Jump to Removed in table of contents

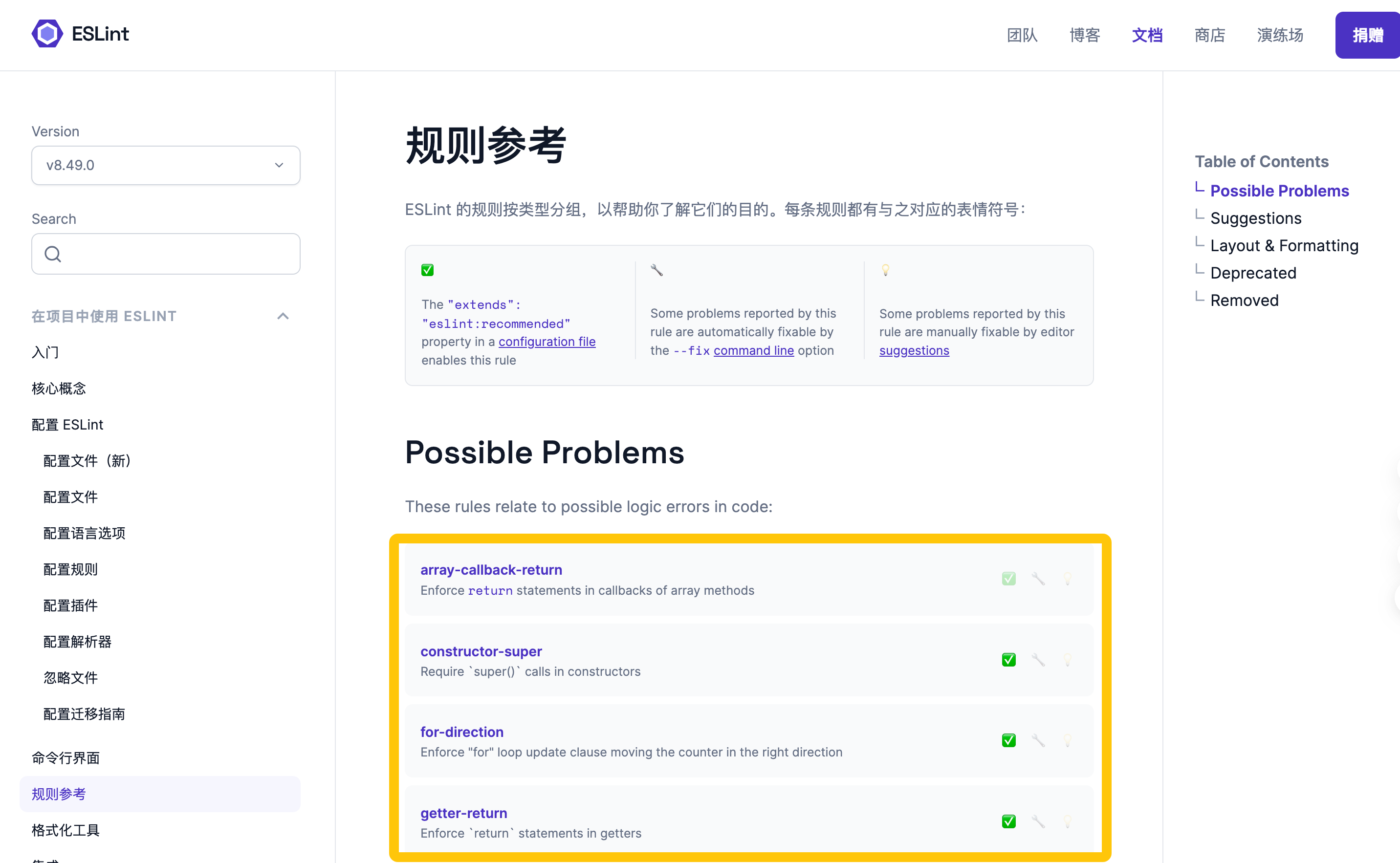pos(1244,300)
